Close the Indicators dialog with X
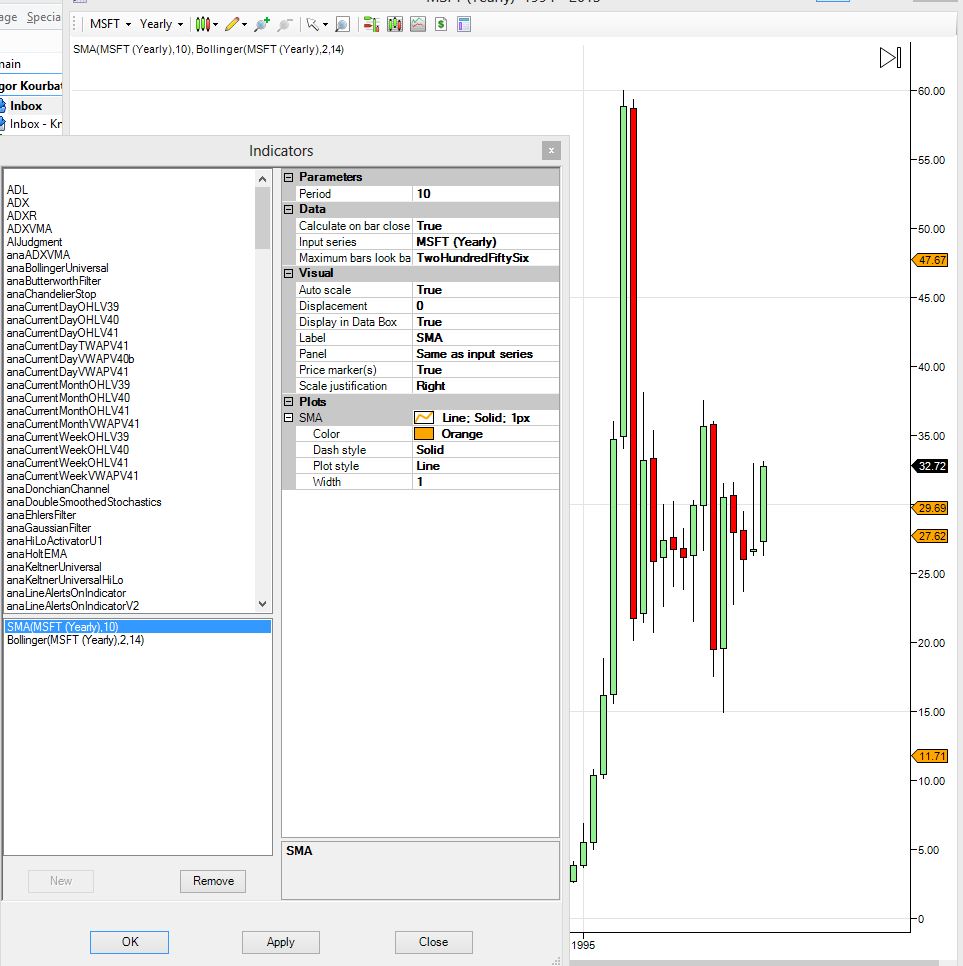The image size is (963, 966). 551,150
